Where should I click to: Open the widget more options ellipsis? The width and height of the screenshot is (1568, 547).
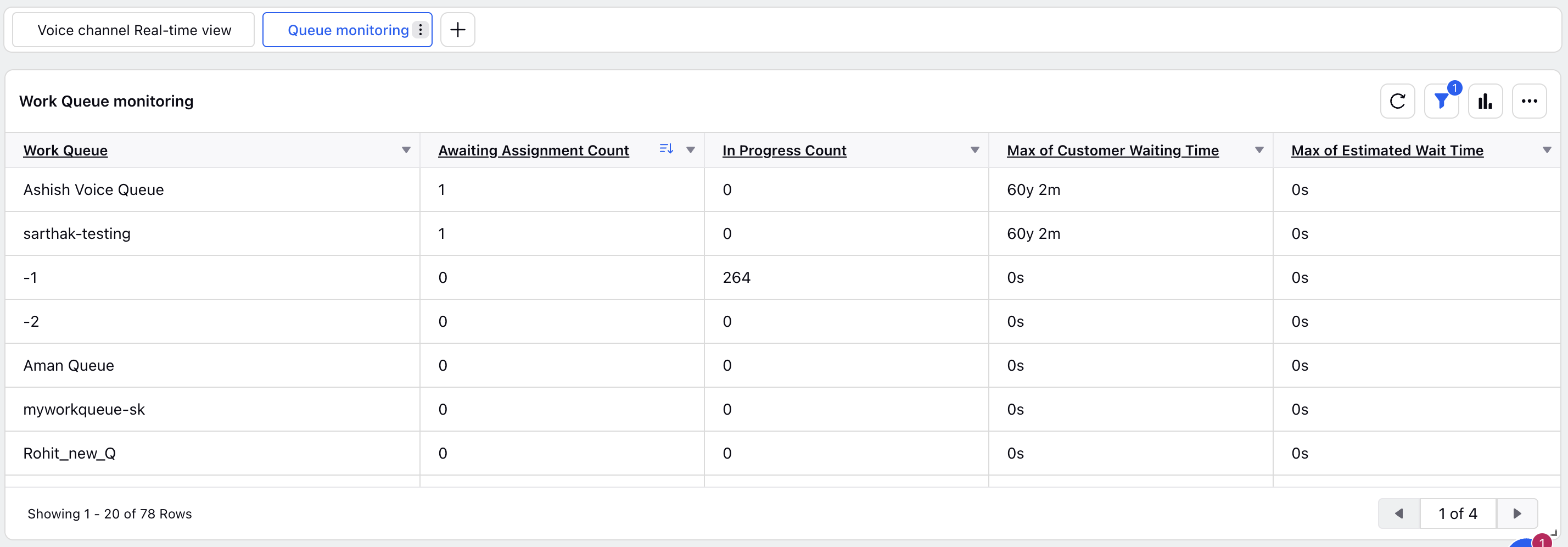click(x=1529, y=101)
